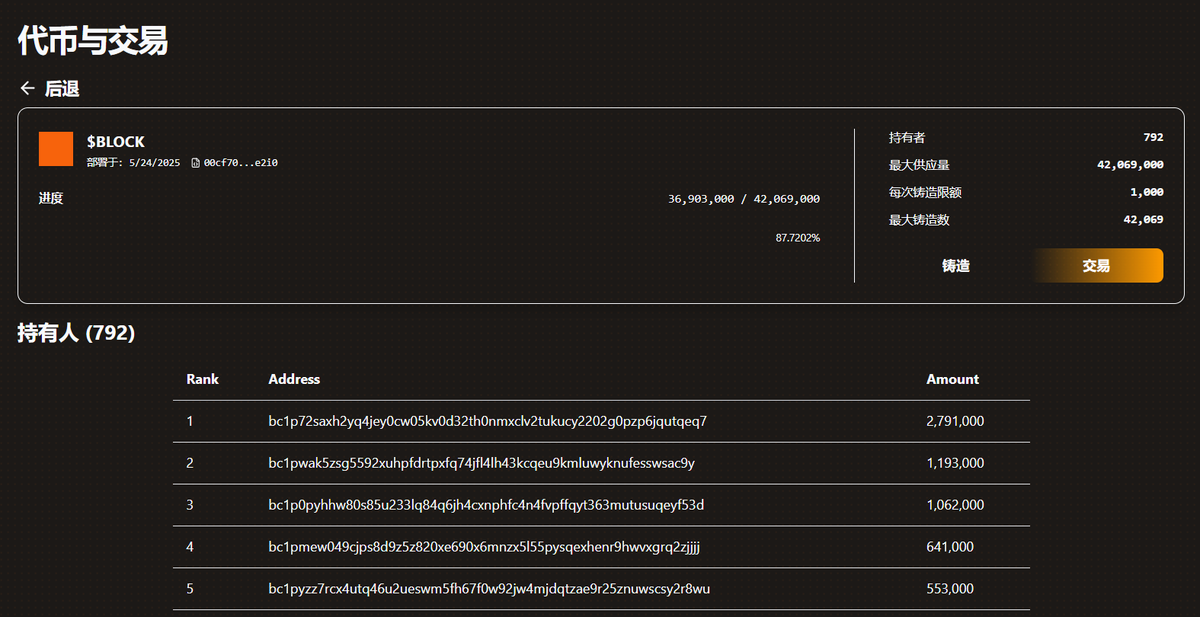Screen dimensions: 1200x617
Task: Click the 持有者 count 792
Action: [1153, 137]
